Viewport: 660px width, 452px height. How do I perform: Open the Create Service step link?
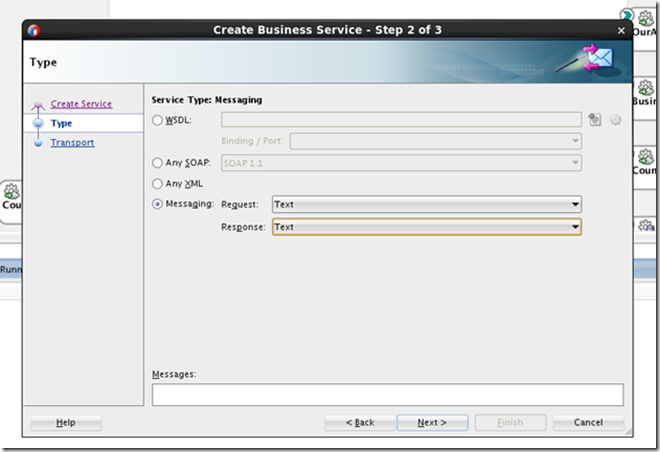(x=81, y=104)
